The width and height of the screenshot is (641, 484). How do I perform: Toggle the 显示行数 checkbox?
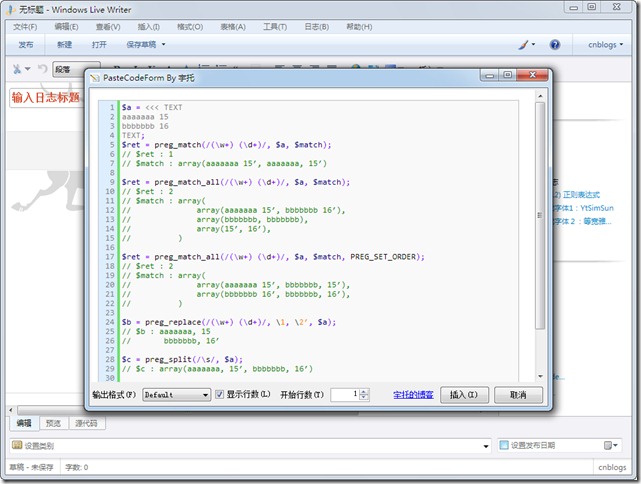(x=220, y=395)
